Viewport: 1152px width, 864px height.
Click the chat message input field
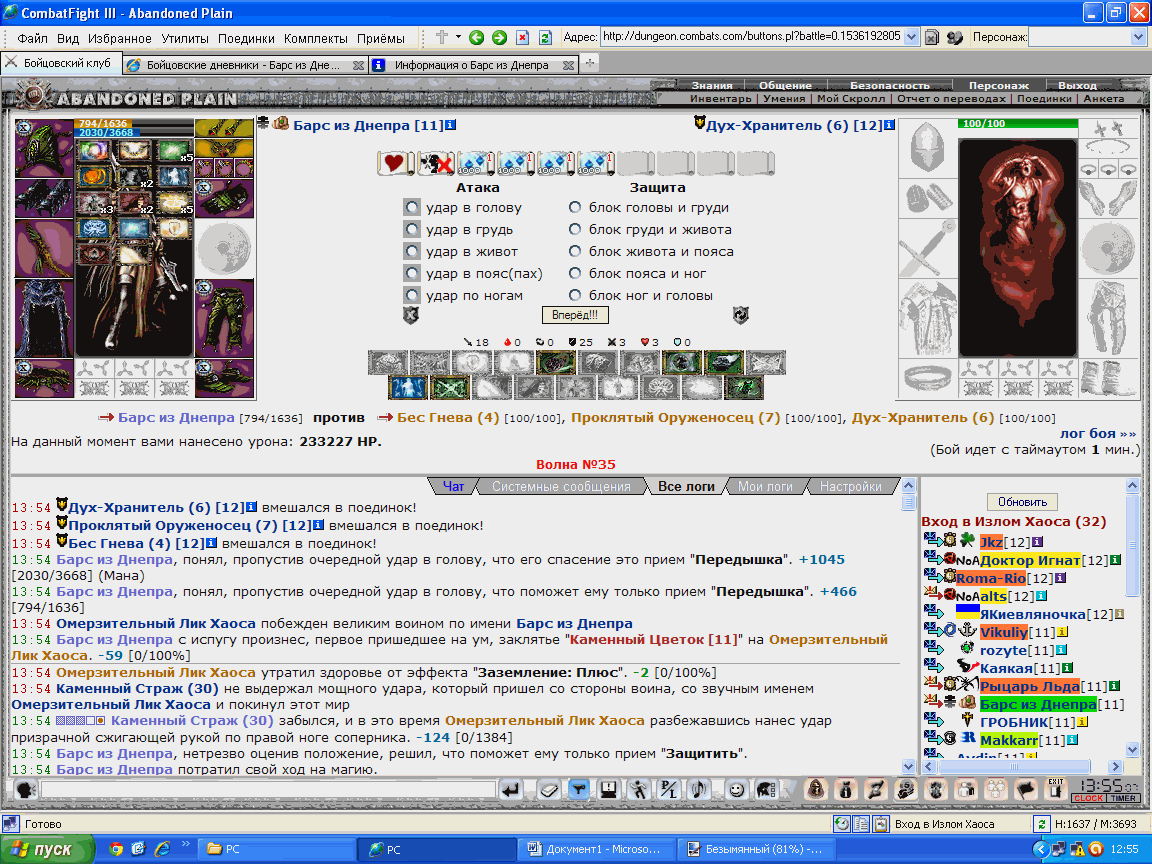268,790
